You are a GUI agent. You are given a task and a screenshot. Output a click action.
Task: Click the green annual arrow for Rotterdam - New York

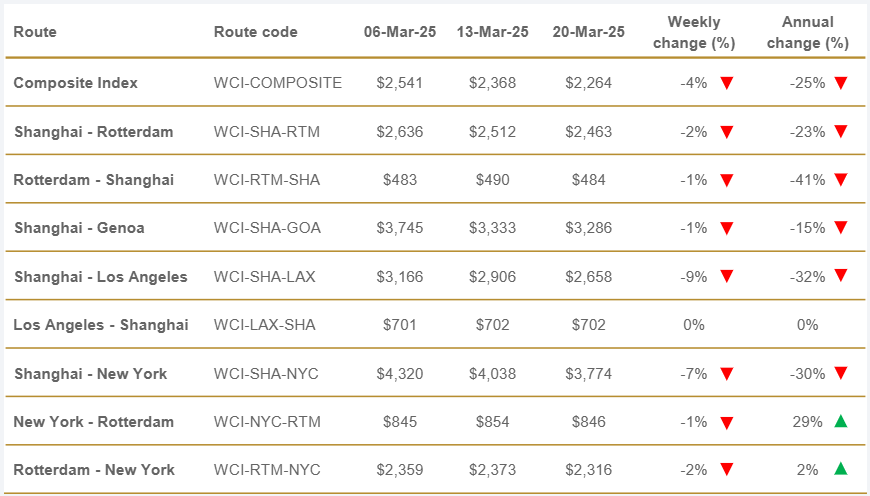coord(841,470)
